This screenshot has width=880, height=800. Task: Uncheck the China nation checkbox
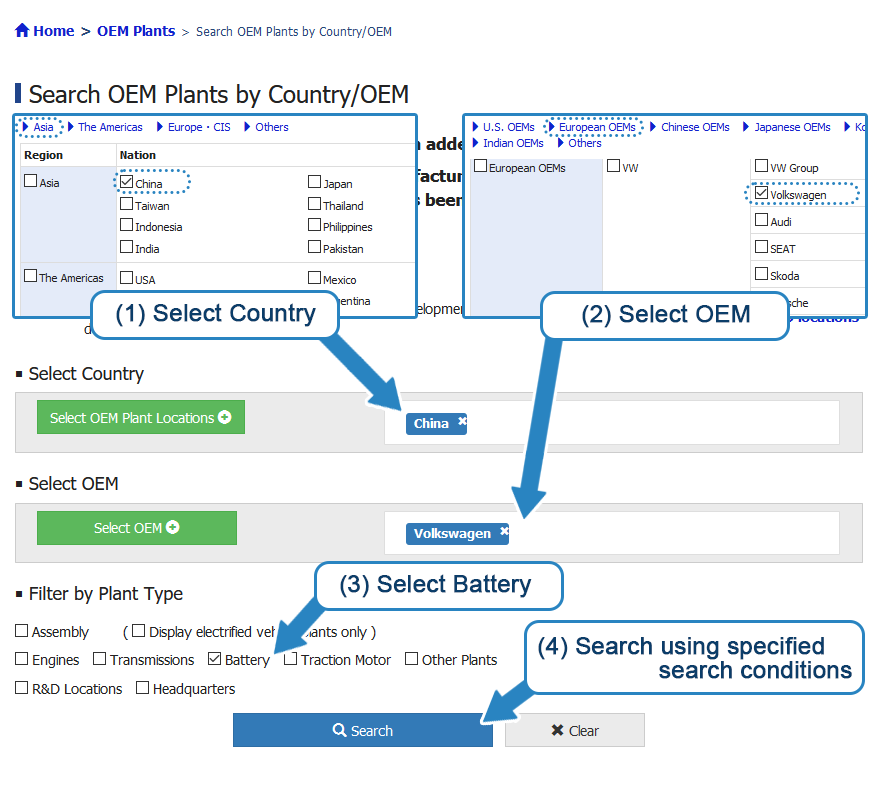click(126, 182)
